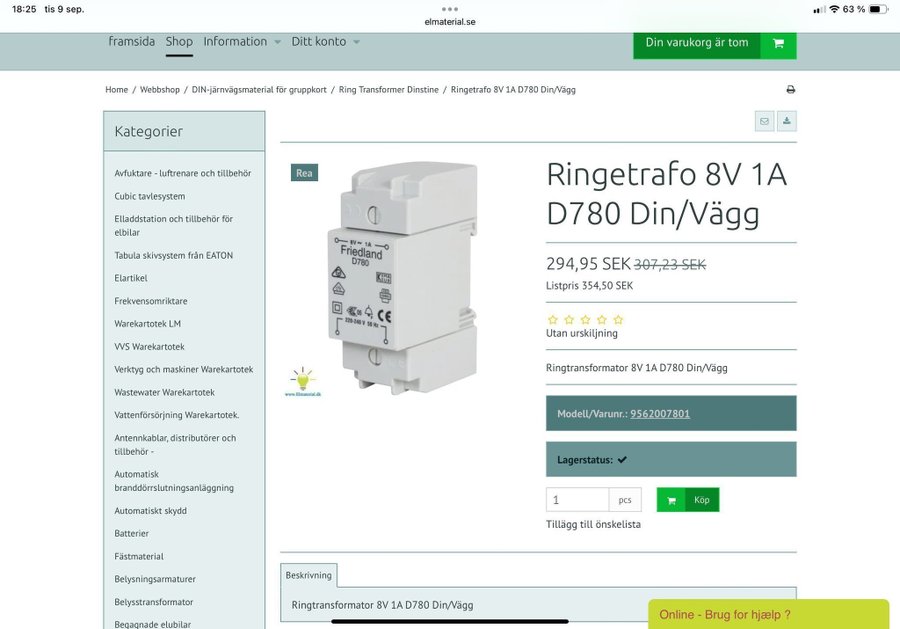The height and width of the screenshot is (629, 900).
Task: Open model number 9562007801 link
Action: (x=659, y=414)
